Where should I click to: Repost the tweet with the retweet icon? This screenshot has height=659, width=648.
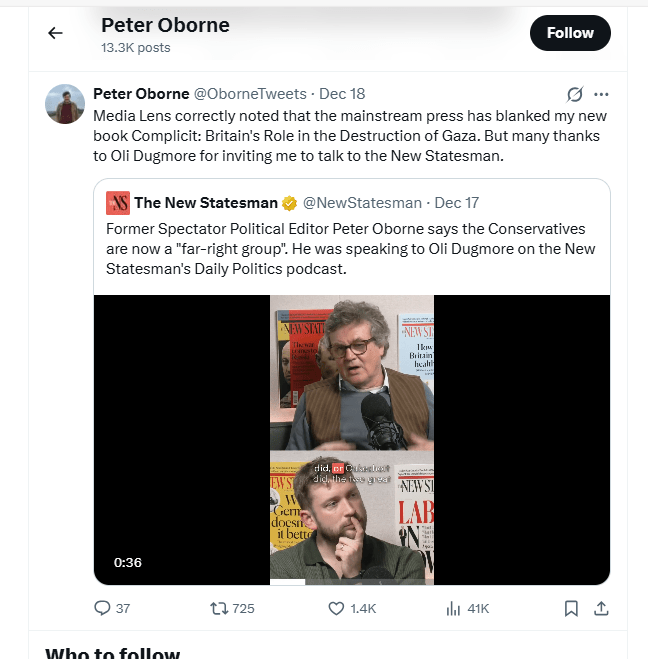(x=217, y=608)
